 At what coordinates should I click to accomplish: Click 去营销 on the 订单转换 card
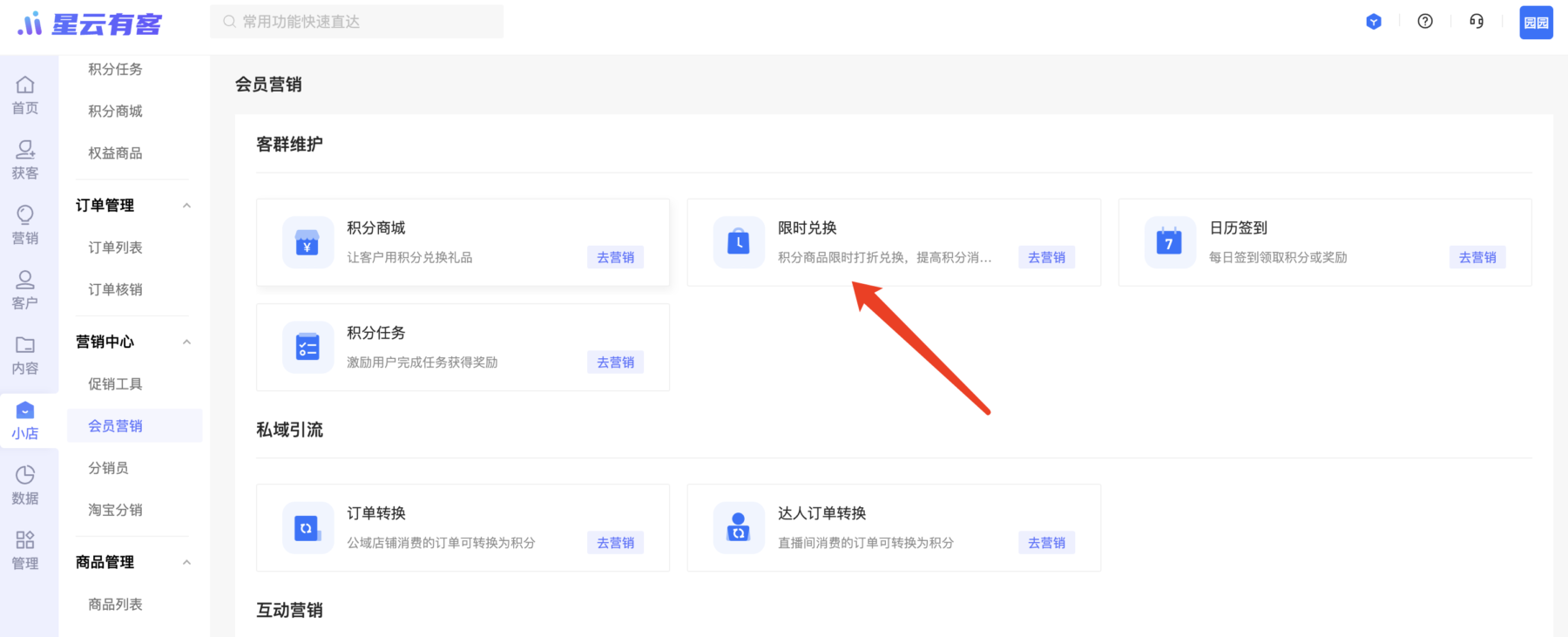coord(615,542)
